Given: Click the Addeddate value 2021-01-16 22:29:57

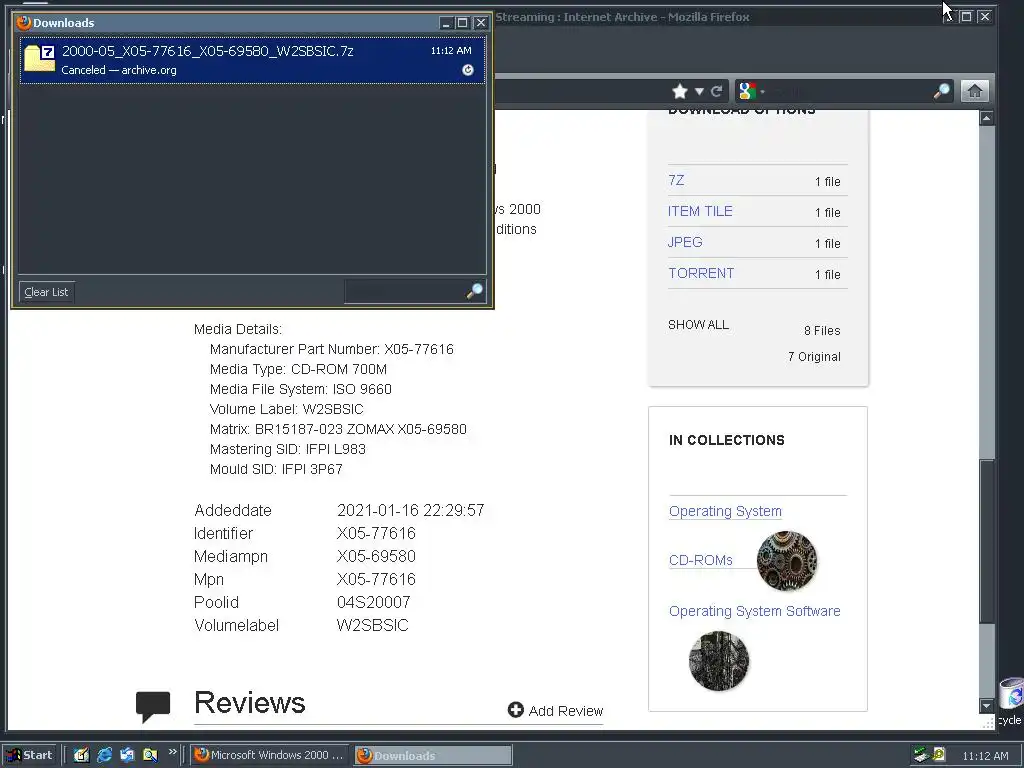Looking at the screenshot, I should click(x=411, y=510).
